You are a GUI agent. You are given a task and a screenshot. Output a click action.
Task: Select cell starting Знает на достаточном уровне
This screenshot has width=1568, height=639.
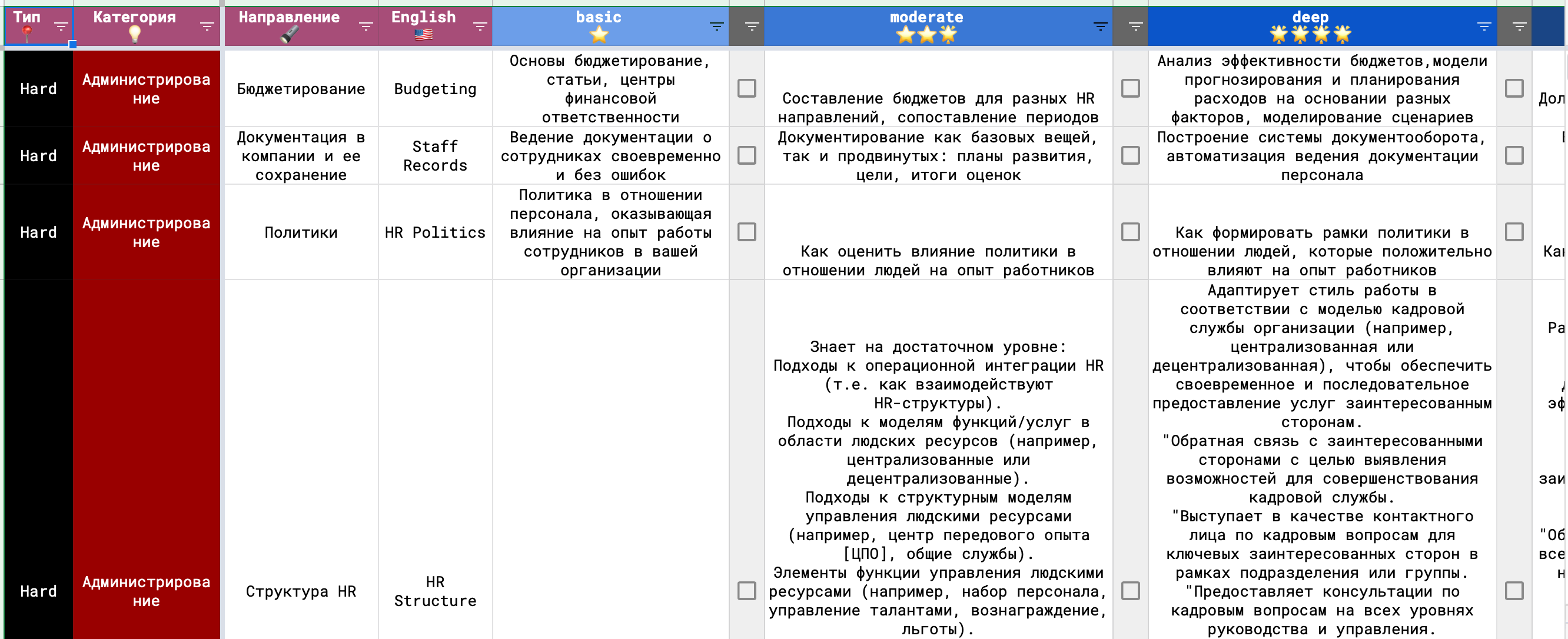(x=938, y=460)
